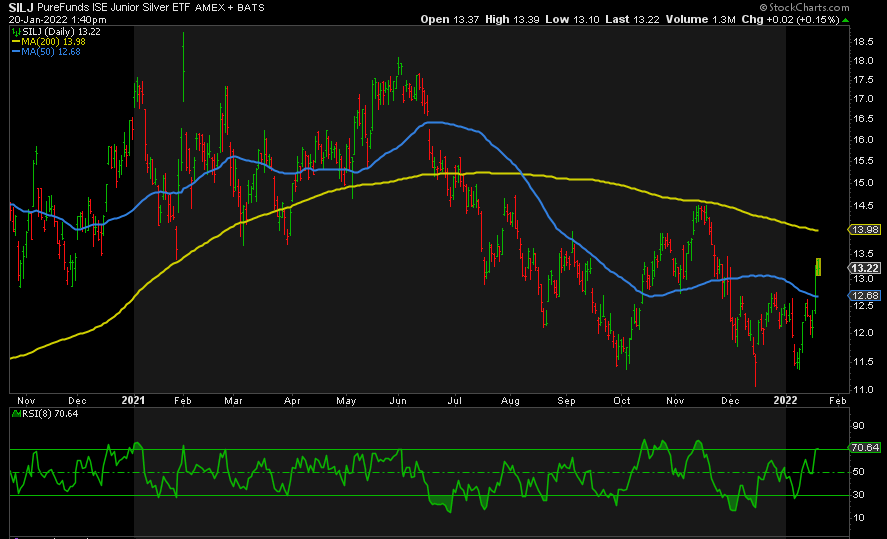Image resolution: width=887 pixels, height=539 pixels.
Task: Click the Oct month label on time axis
Action: (622, 401)
